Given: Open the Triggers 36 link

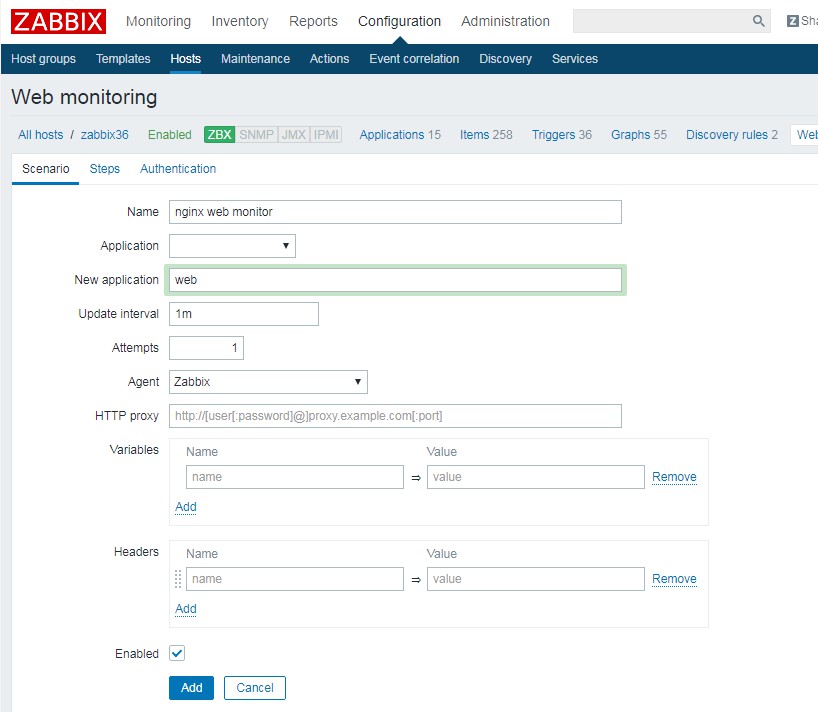Looking at the screenshot, I should click(561, 135).
